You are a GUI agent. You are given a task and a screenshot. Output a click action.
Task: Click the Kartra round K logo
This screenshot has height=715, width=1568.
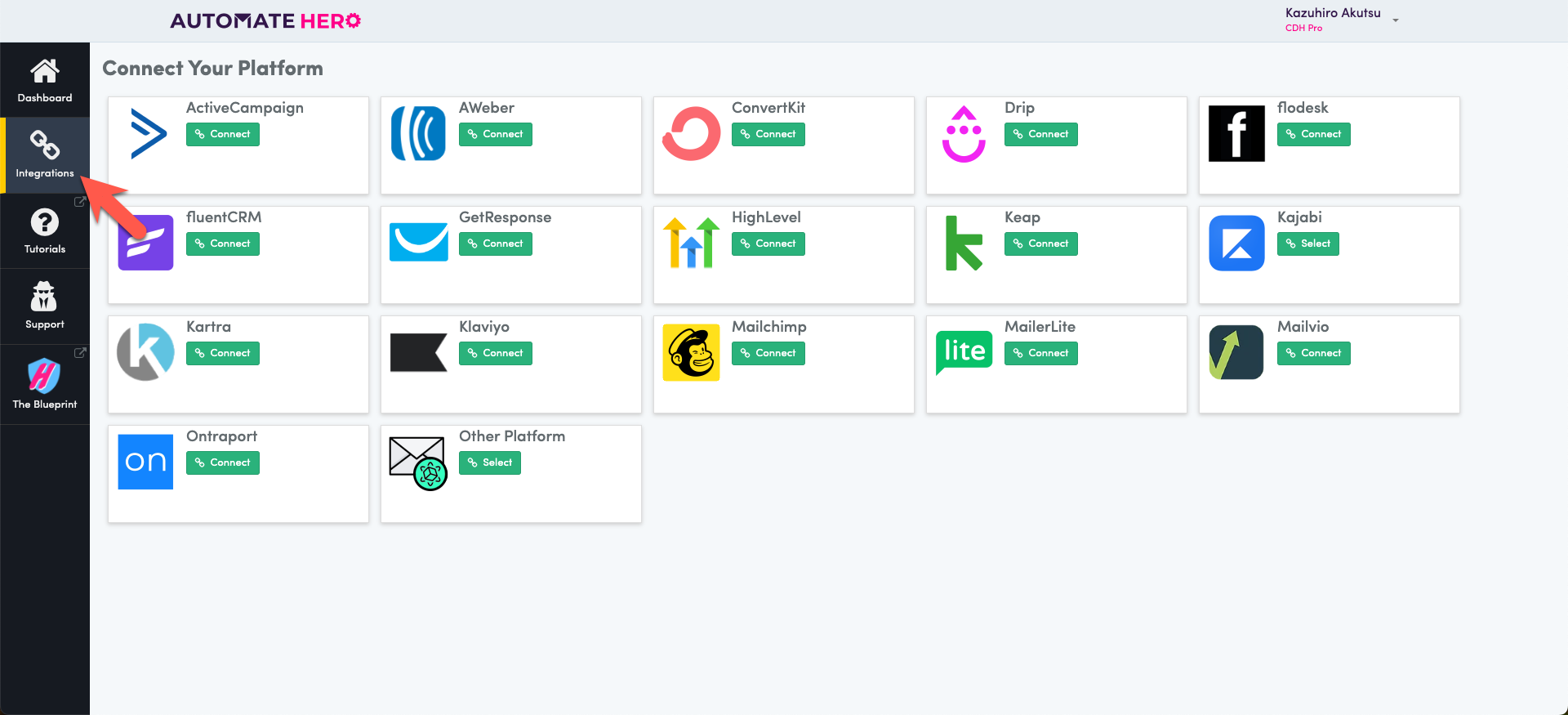pyautogui.click(x=145, y=352)
